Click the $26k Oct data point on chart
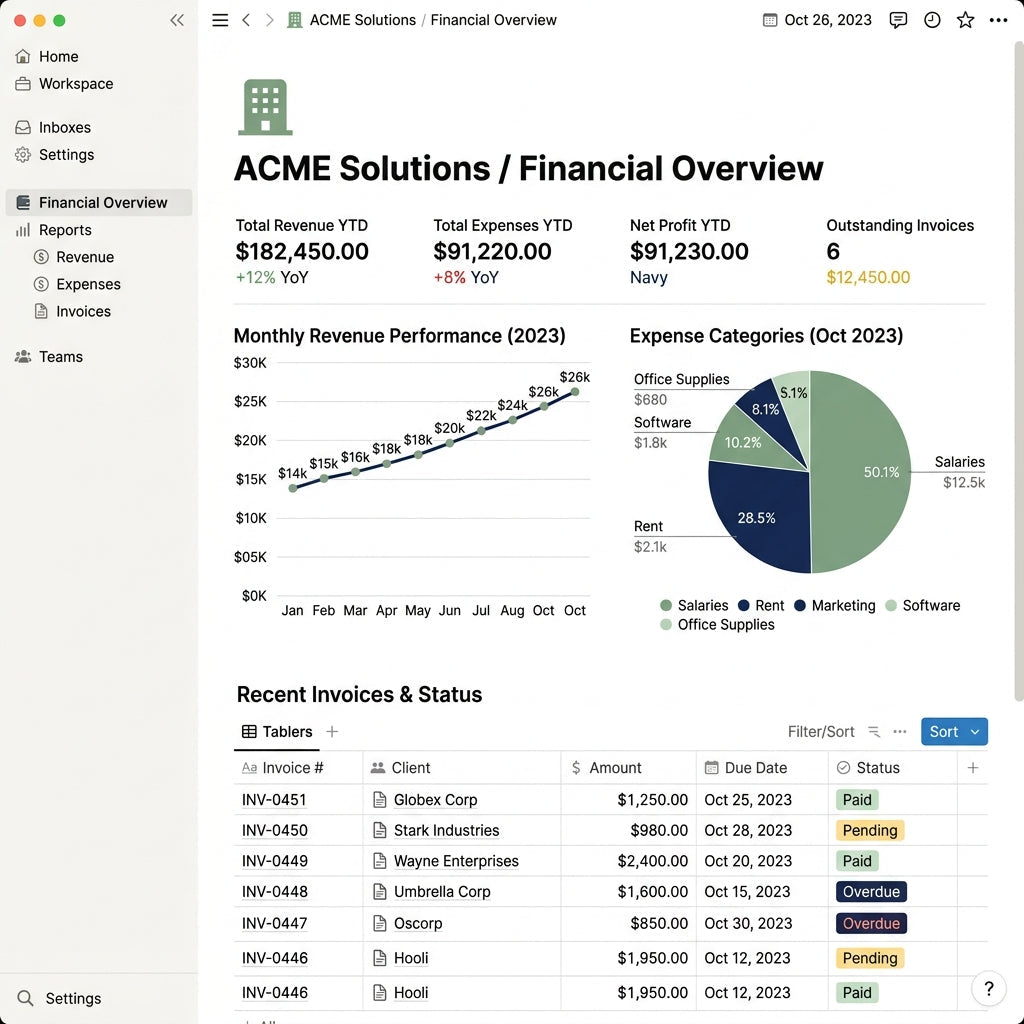The width and height of the screenshot is (1024, 1024). click(575, 392)
